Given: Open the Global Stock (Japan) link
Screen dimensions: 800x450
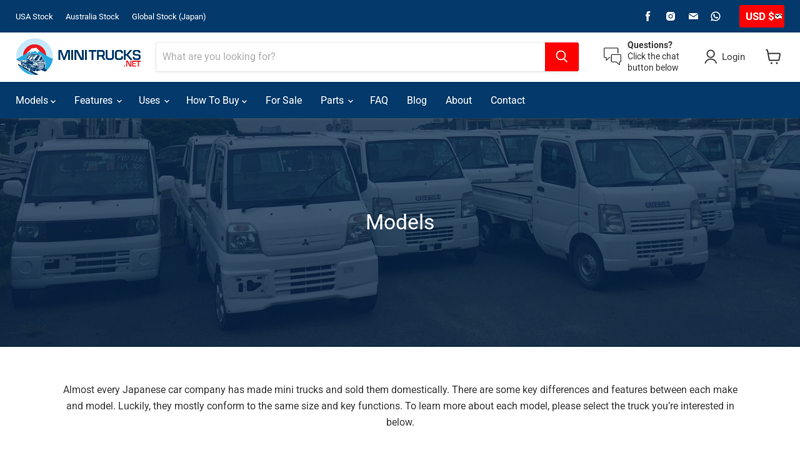Looking at the screenshot, I should click(169, 16).
